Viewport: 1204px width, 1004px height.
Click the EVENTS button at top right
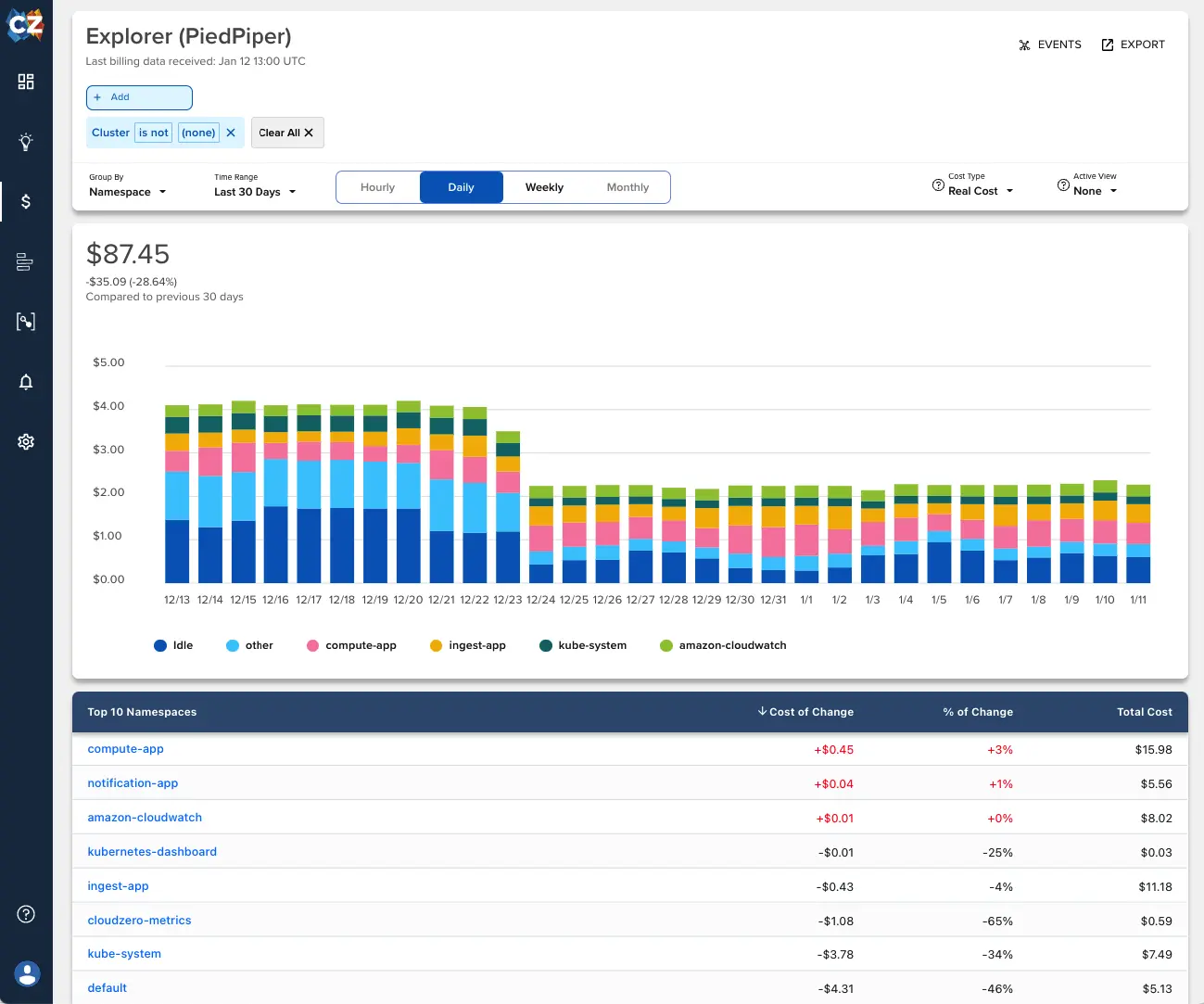point(1049,44)
